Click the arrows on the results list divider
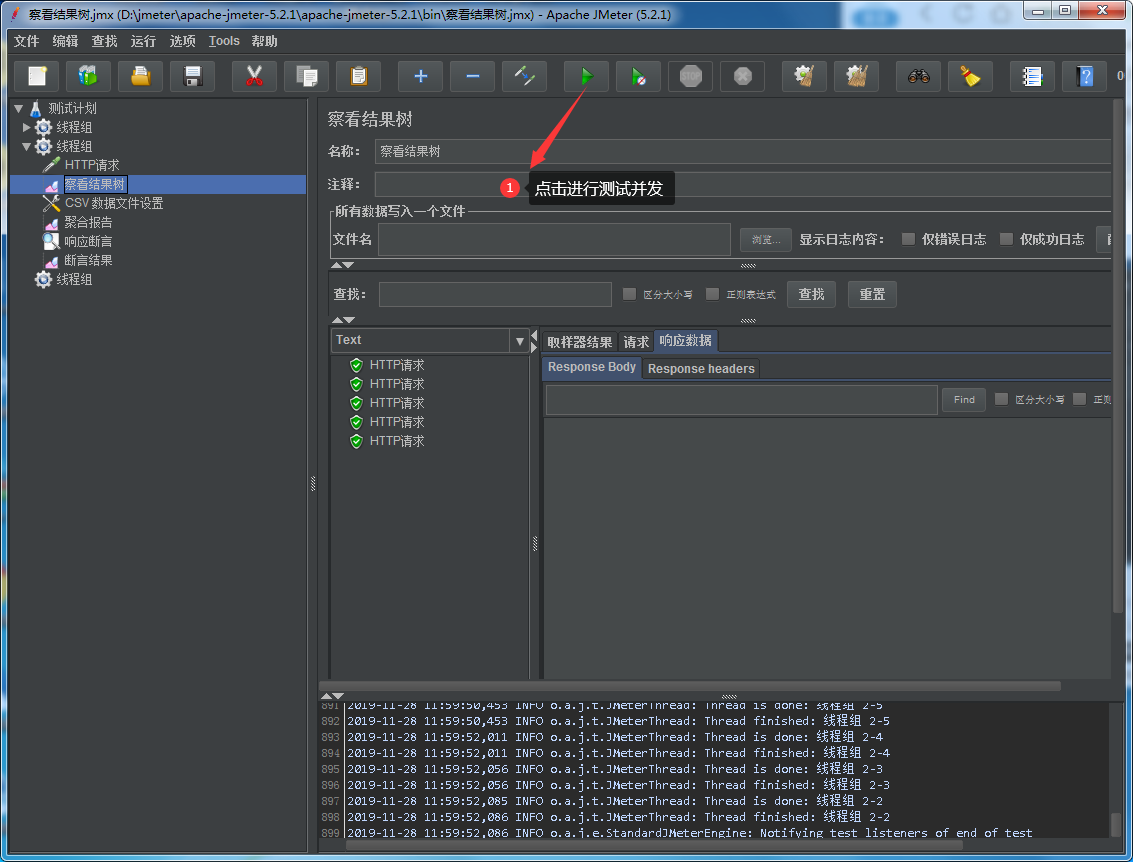Viewport: 1133px width, 862px height. tap(534, 341)
